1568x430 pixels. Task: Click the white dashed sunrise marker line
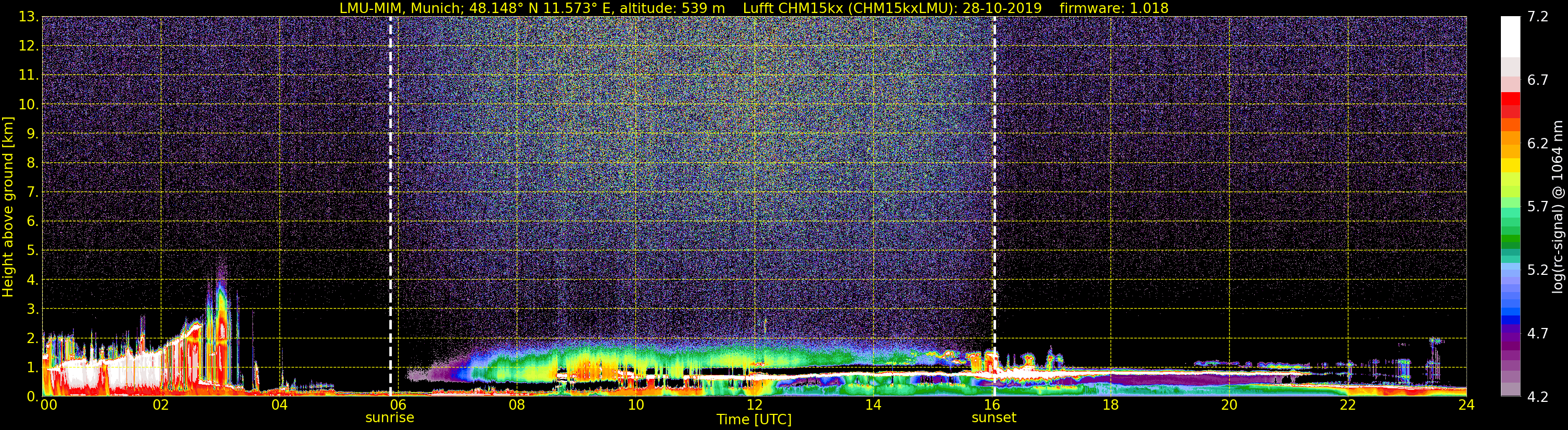390,206
